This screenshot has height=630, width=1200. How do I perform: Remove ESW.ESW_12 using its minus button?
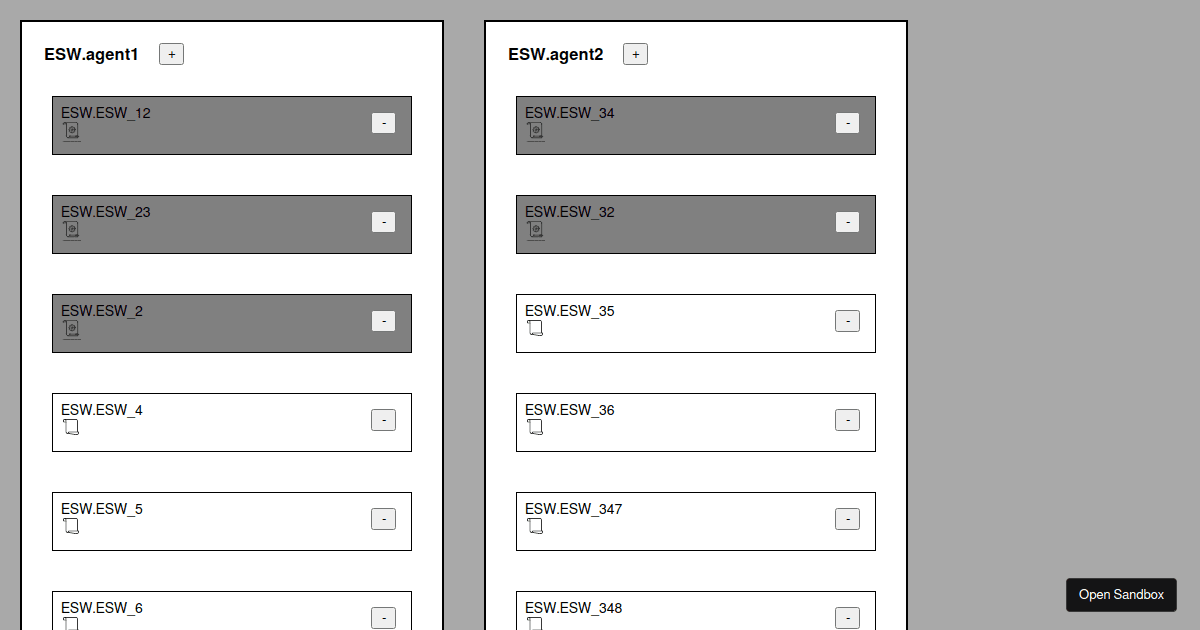point(383,123)
